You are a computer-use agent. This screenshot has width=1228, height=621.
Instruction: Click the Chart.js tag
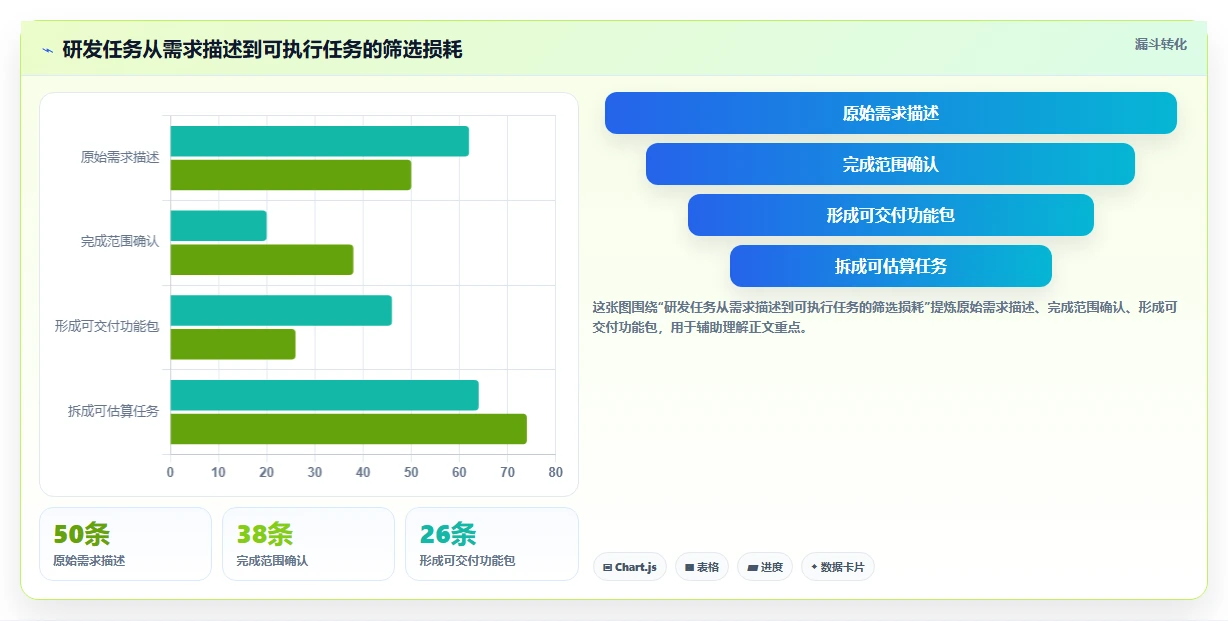pyautogui.click(x=629, y=567)
